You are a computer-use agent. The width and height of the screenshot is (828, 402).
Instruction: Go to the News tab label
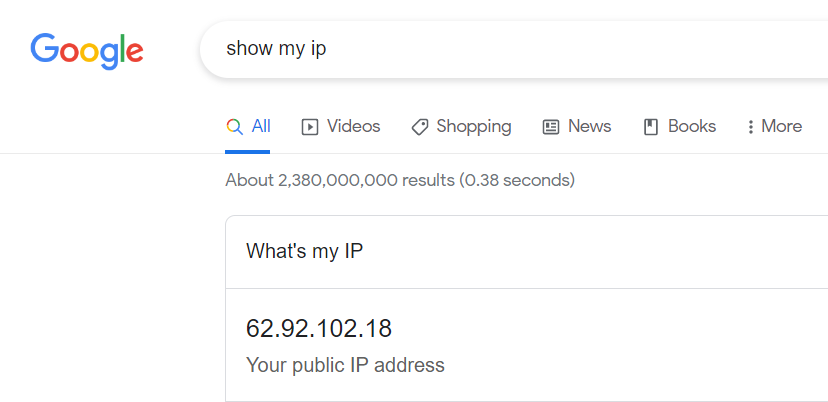(589, 126)
